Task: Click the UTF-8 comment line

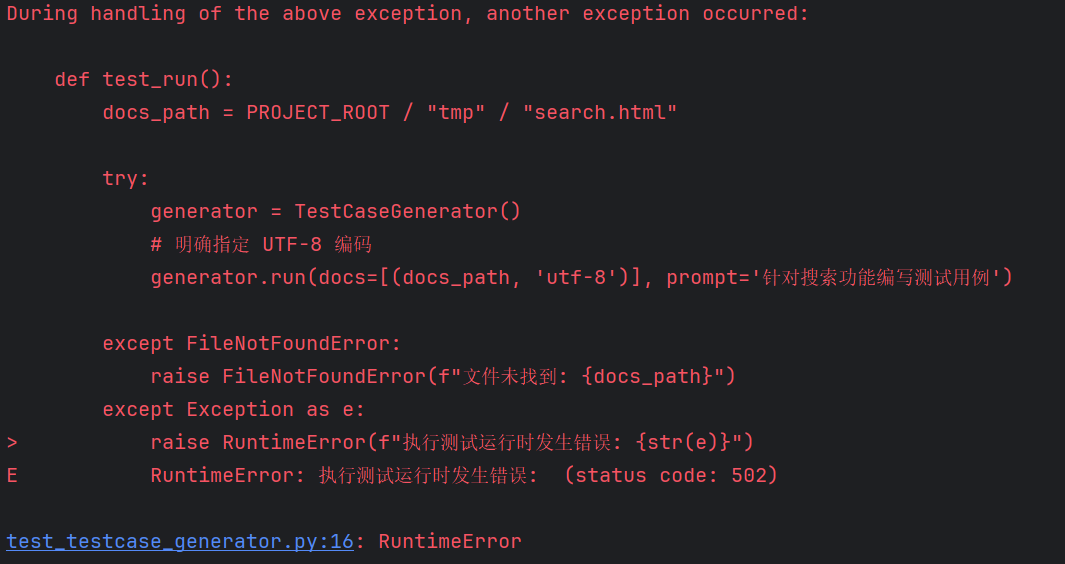Action: click(x=261, y=245)
